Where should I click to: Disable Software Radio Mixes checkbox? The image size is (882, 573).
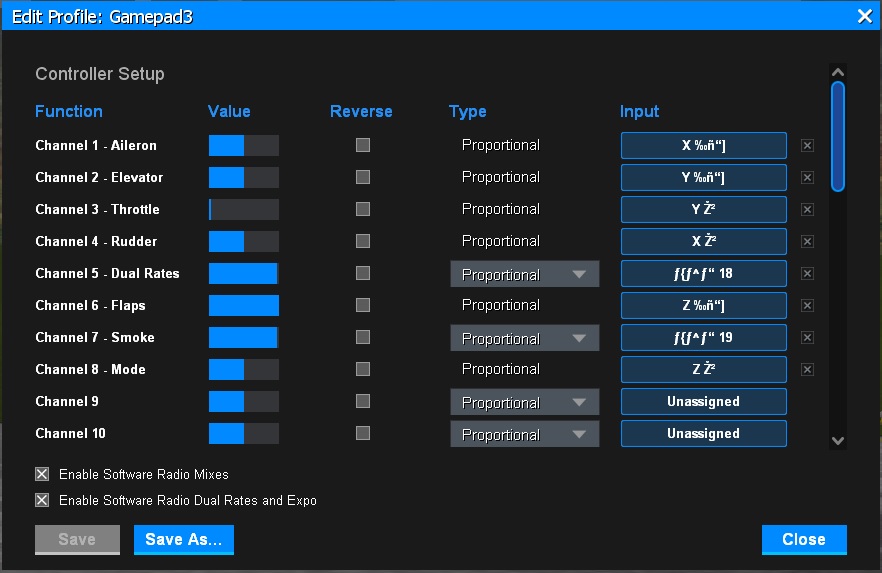coord(42,474)
